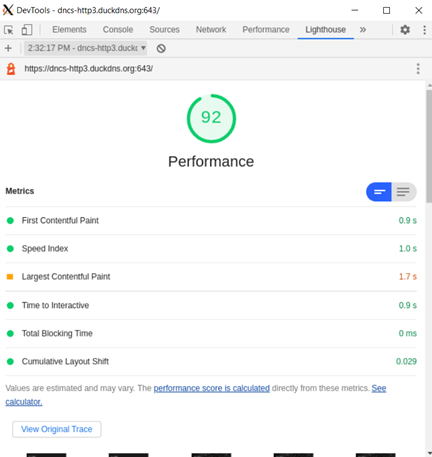This screenshot has width=432, height=457.
Task: Clear all reports with the circle-slash icon
Action: coord(161,48)
